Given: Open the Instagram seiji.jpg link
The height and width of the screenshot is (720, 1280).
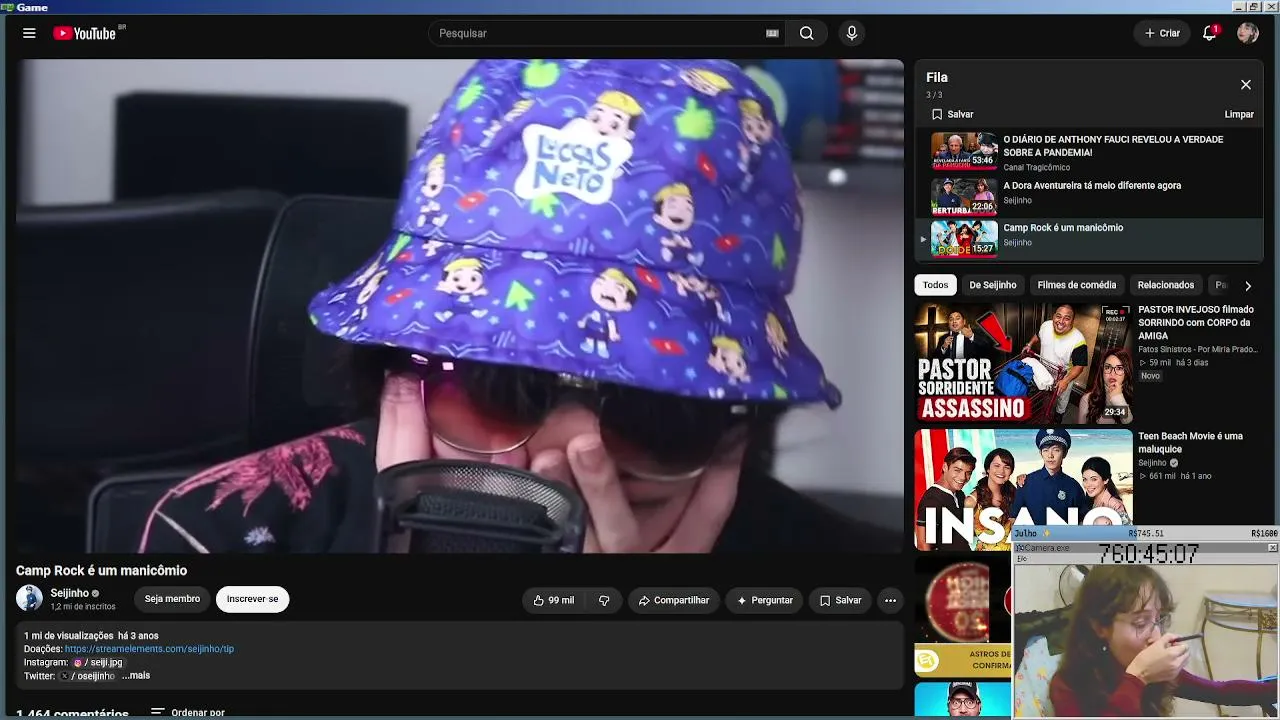Looking at the screenshot, I should [x=97, y=662].
